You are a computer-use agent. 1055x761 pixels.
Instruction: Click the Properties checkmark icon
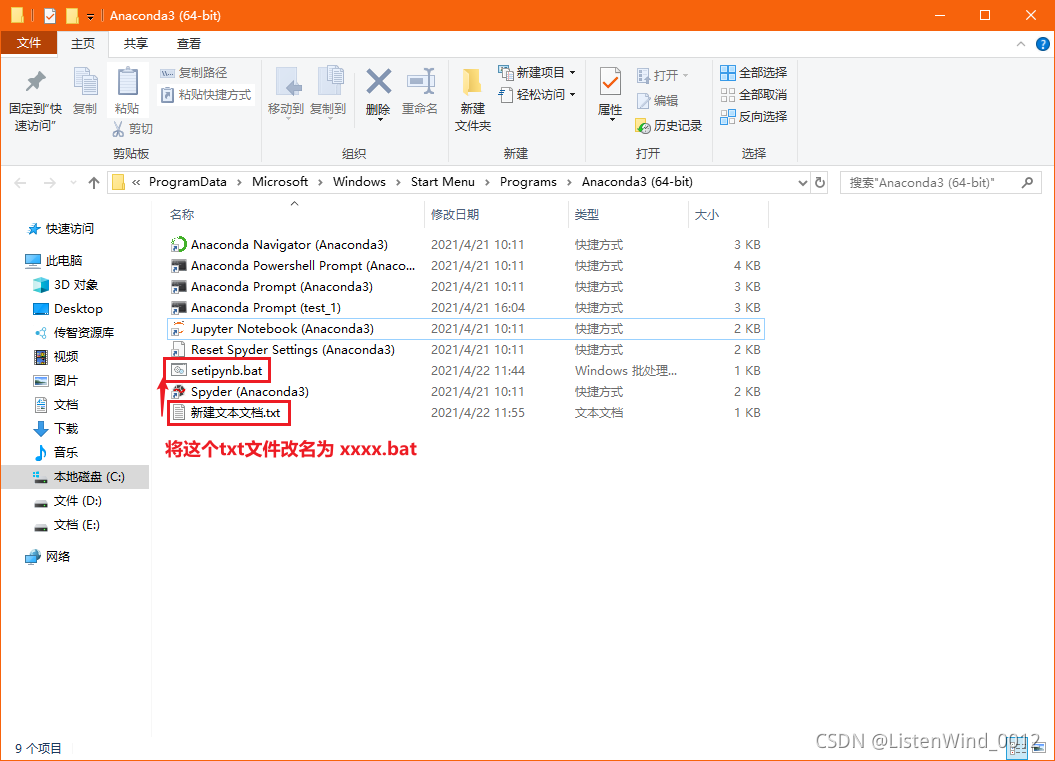610,83
